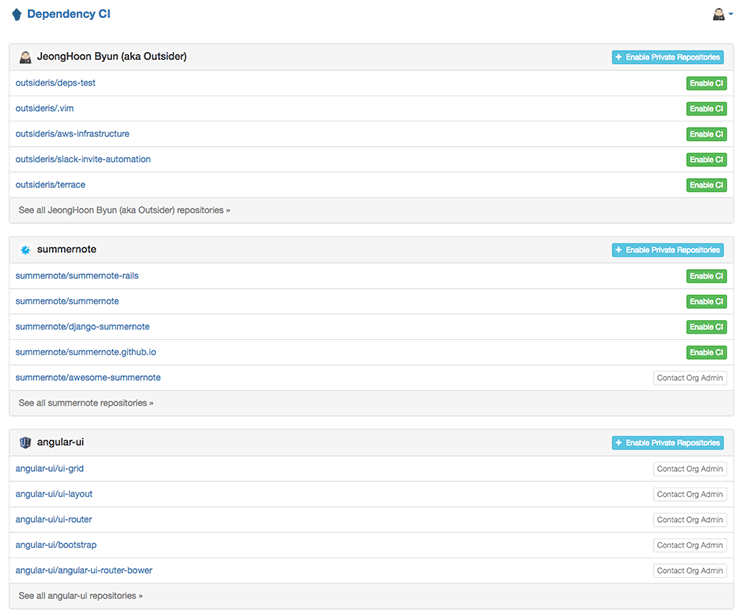
Task: Click JeongHoon Byun (aka Outsider) heading
Action: 112,56
